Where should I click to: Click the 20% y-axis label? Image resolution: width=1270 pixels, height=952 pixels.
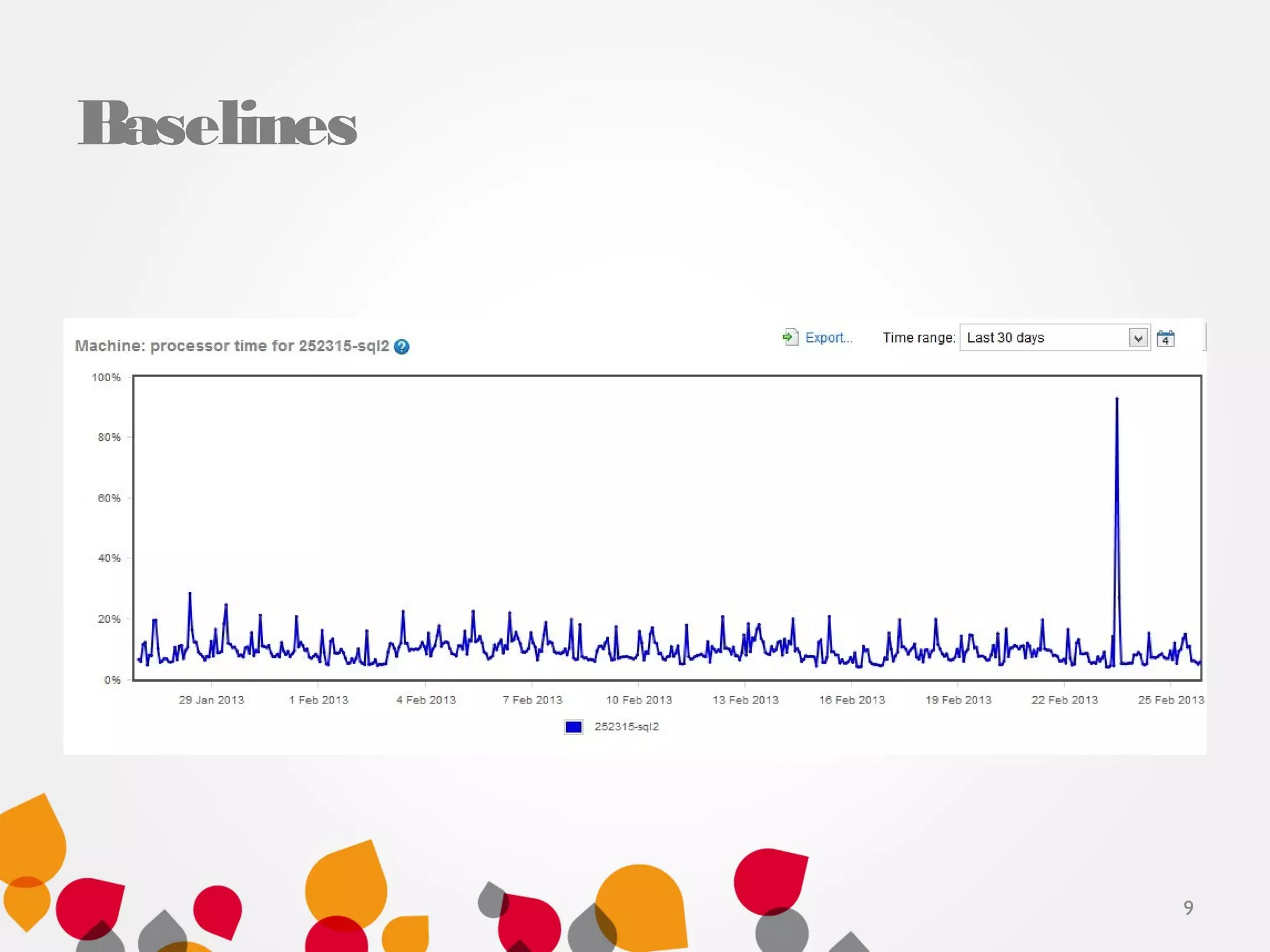pos(109,619)
